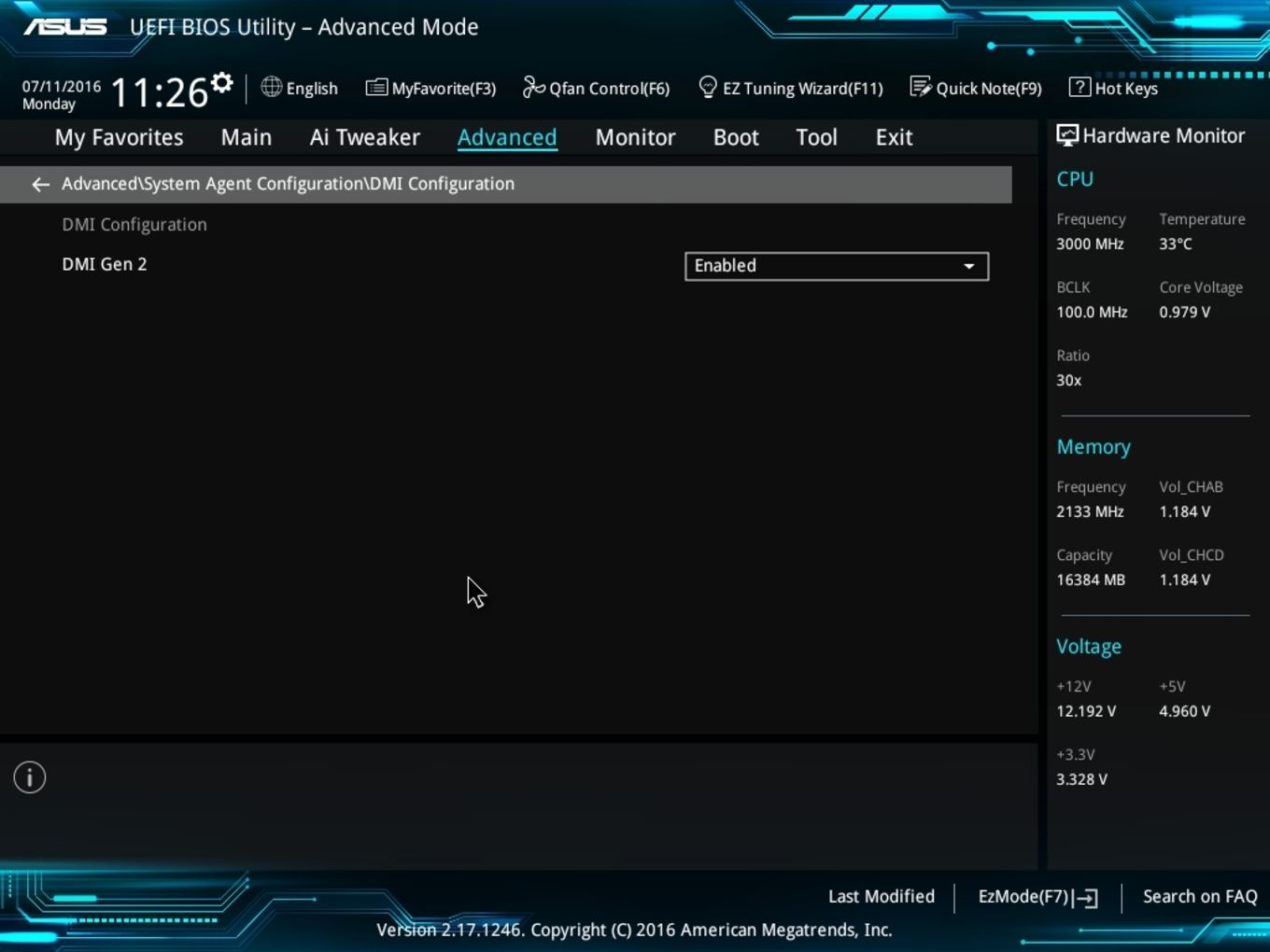Click the MyFavorite list icon

pos(376,88)
